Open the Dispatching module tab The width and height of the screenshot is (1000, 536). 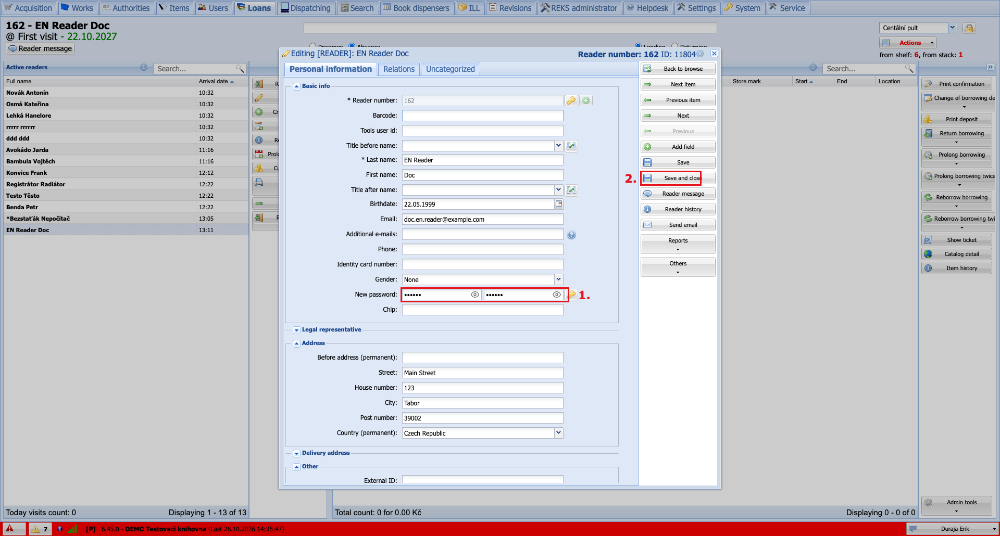pos(307,8)
